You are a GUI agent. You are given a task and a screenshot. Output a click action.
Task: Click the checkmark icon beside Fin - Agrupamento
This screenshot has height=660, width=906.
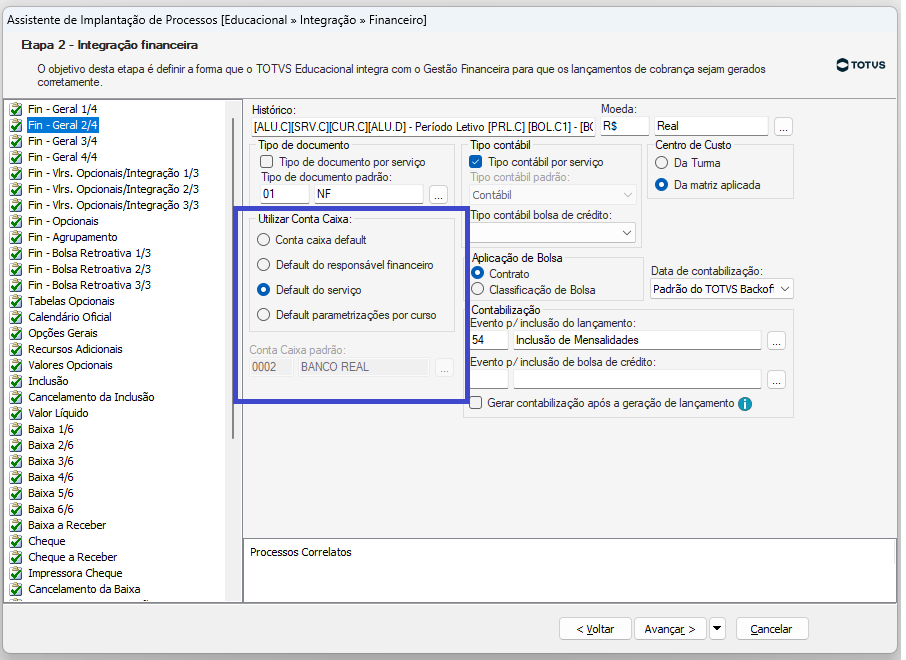tap(16, 237)
